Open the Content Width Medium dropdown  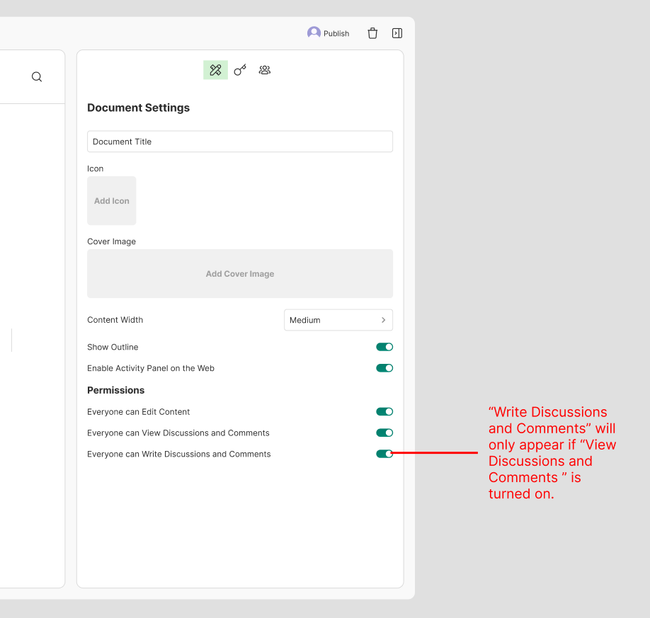338,320
